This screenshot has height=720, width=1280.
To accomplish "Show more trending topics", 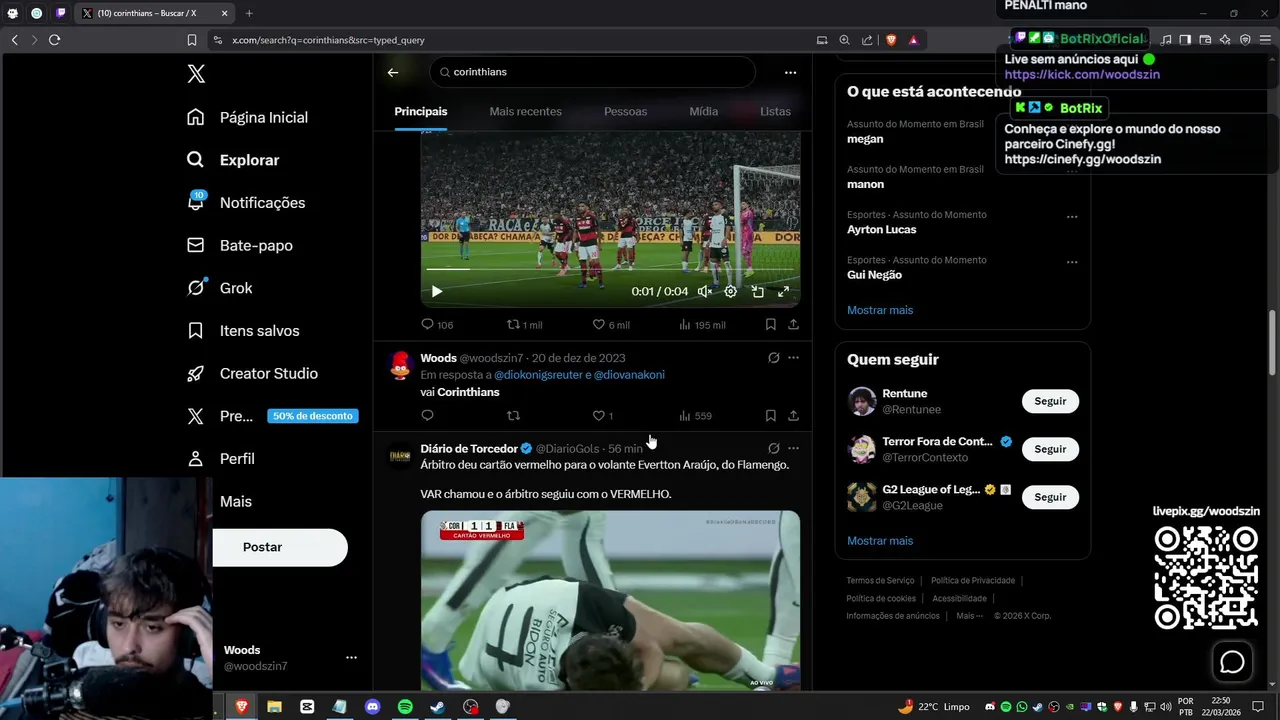I will point(880,310).
